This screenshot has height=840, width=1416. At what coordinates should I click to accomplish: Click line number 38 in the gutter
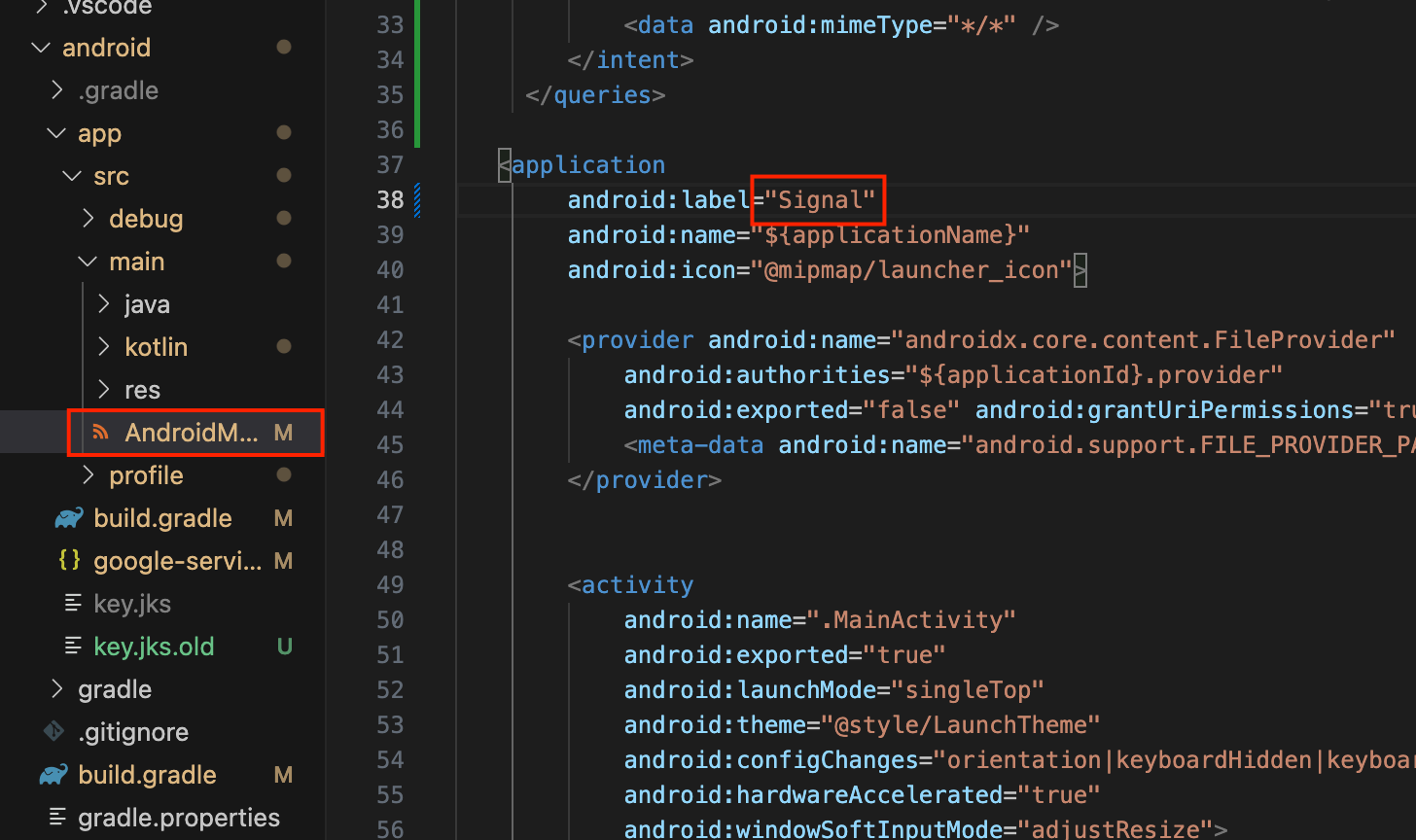(x=390, y=199)
